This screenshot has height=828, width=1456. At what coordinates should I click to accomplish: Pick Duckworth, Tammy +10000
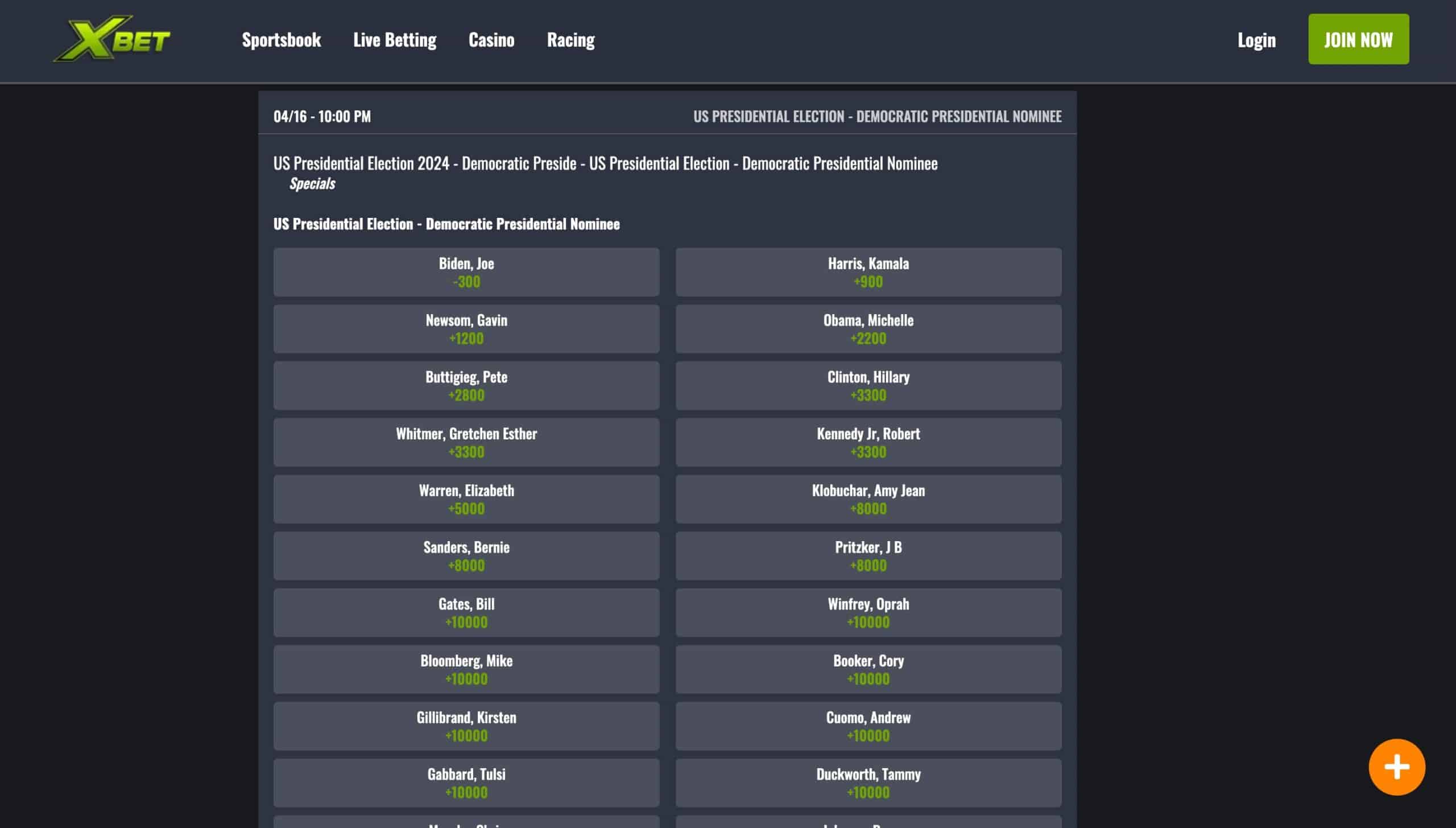tap(868, 783)
